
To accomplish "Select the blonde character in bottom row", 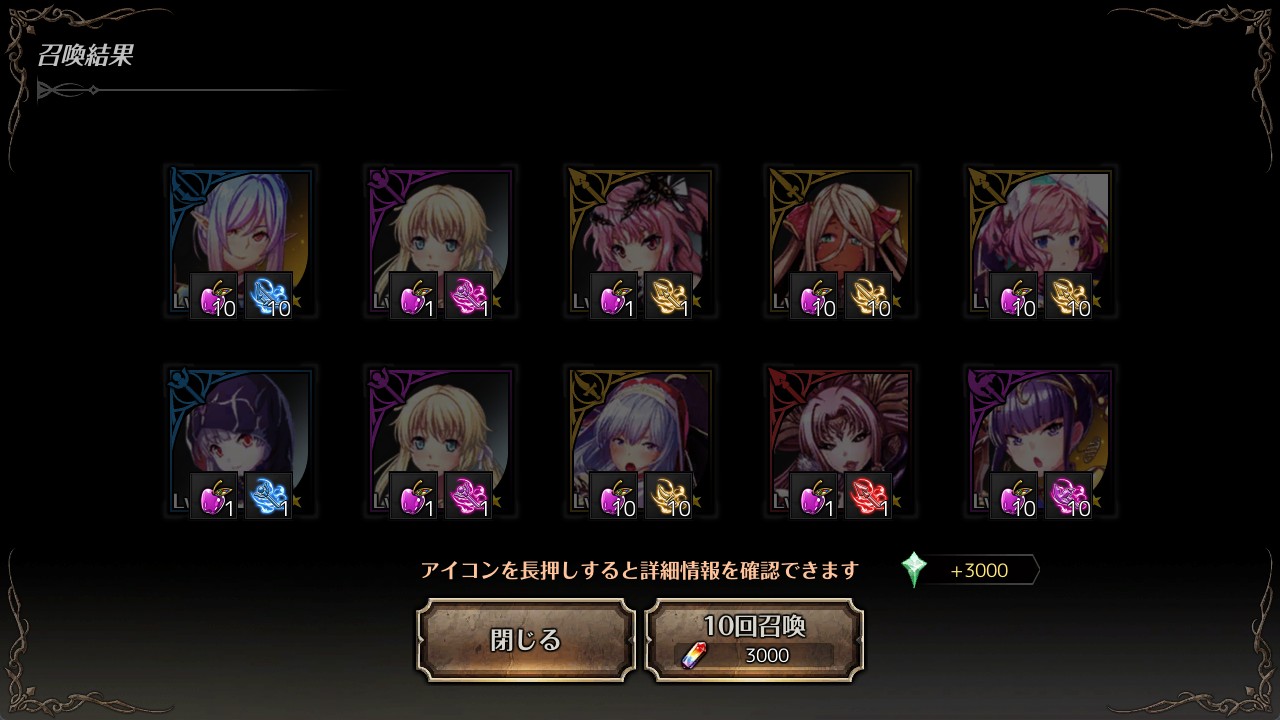I will [440, 442].
